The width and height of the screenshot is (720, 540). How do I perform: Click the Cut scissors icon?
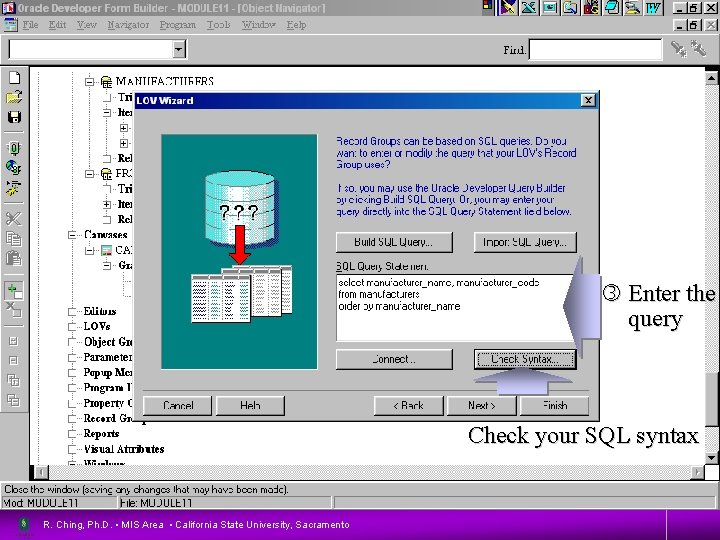pyautogui.click(x=14, y=219)
